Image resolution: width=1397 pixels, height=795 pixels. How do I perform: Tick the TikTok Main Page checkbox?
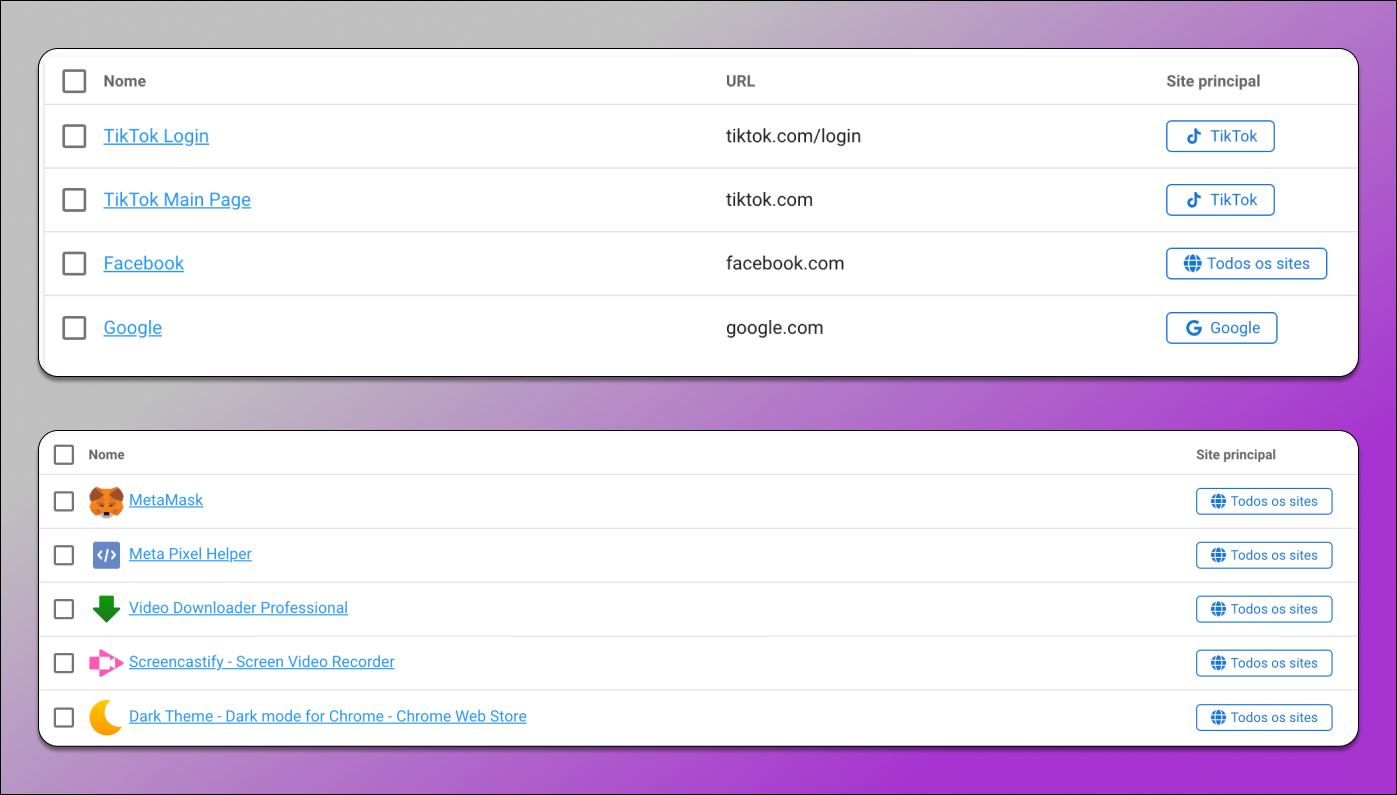click(74, 200)
